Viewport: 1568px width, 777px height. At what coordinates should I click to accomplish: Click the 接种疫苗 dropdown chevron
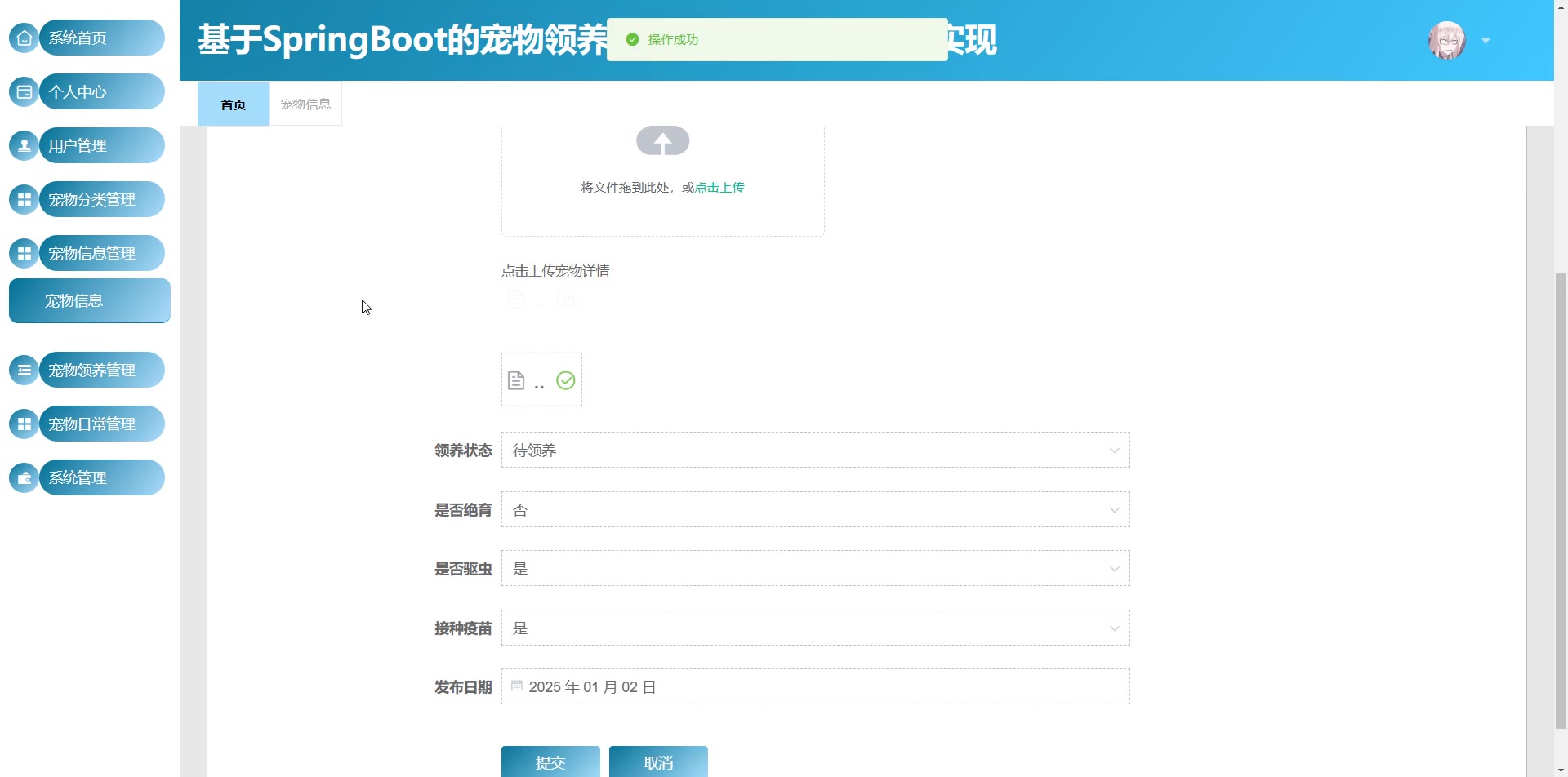1114,628
